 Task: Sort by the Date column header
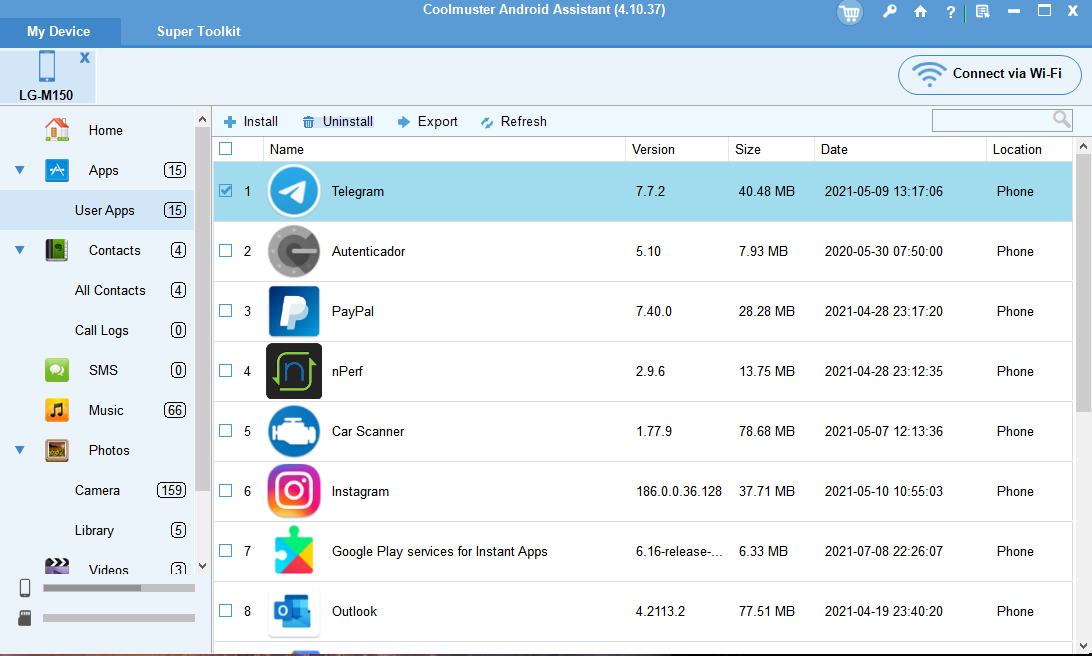click(x=900, y=149)
